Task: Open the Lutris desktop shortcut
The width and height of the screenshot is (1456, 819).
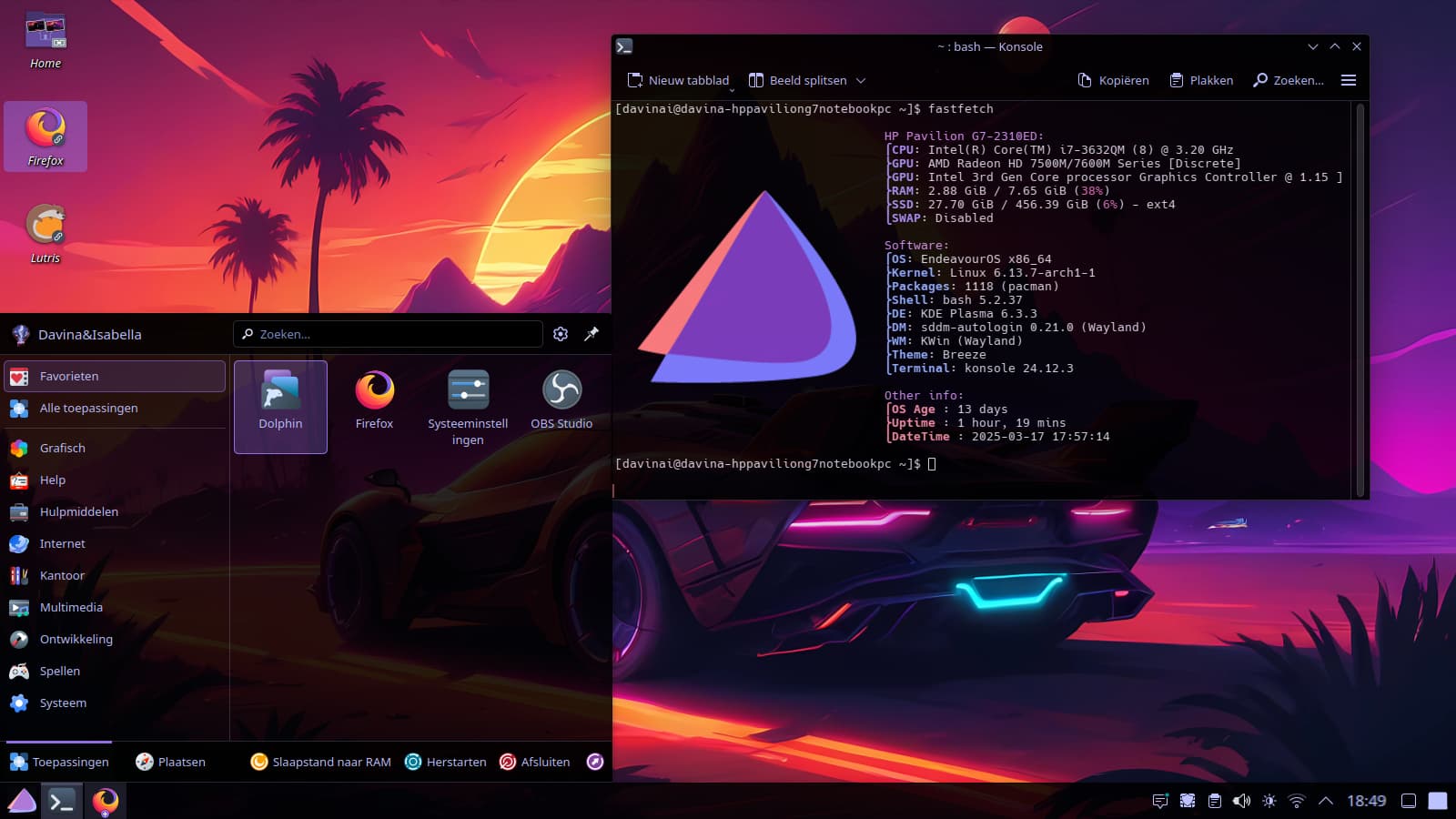Action: [45, 233]
